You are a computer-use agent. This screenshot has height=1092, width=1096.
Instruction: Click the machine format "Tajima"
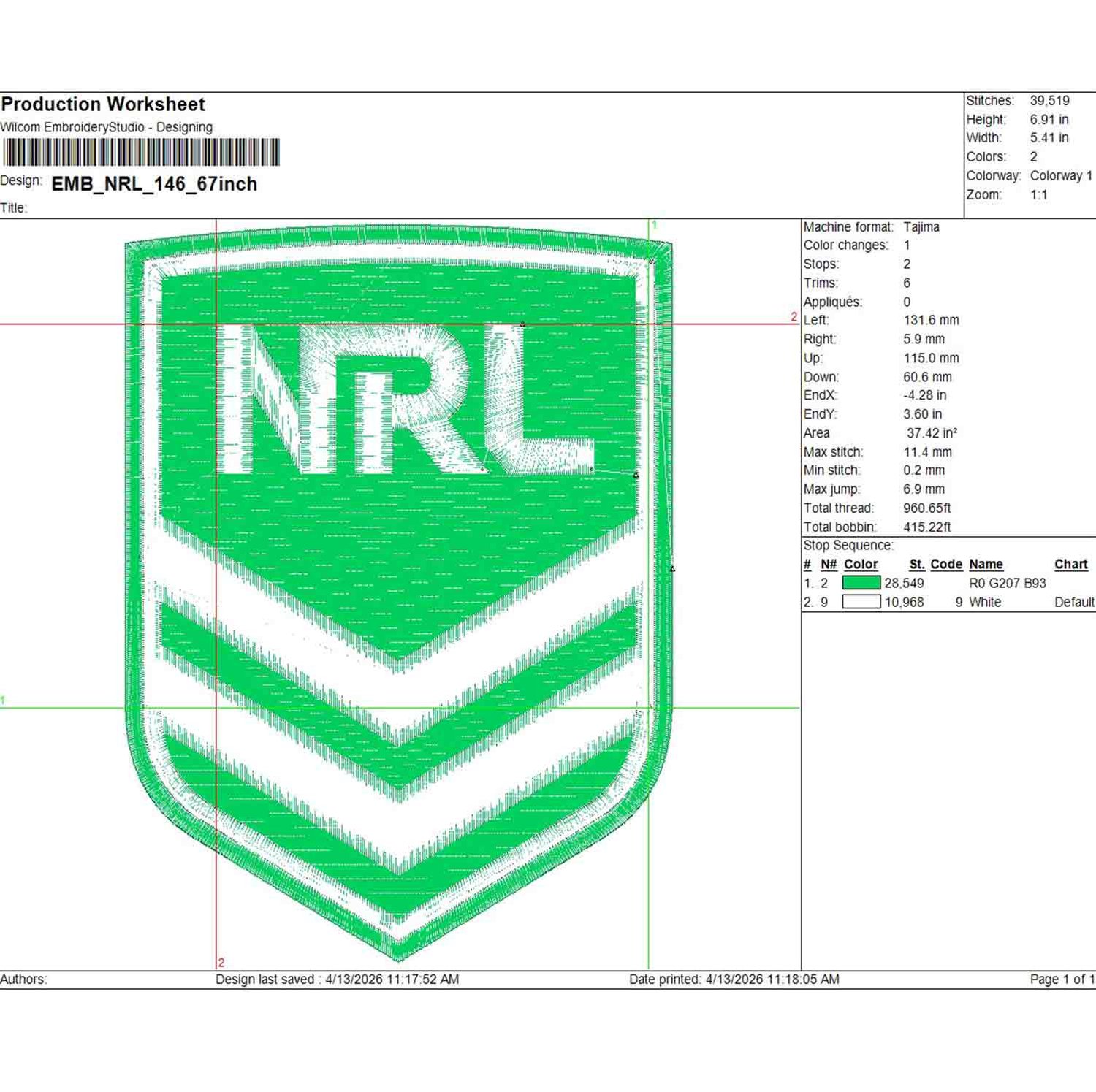tap(921, 227)
